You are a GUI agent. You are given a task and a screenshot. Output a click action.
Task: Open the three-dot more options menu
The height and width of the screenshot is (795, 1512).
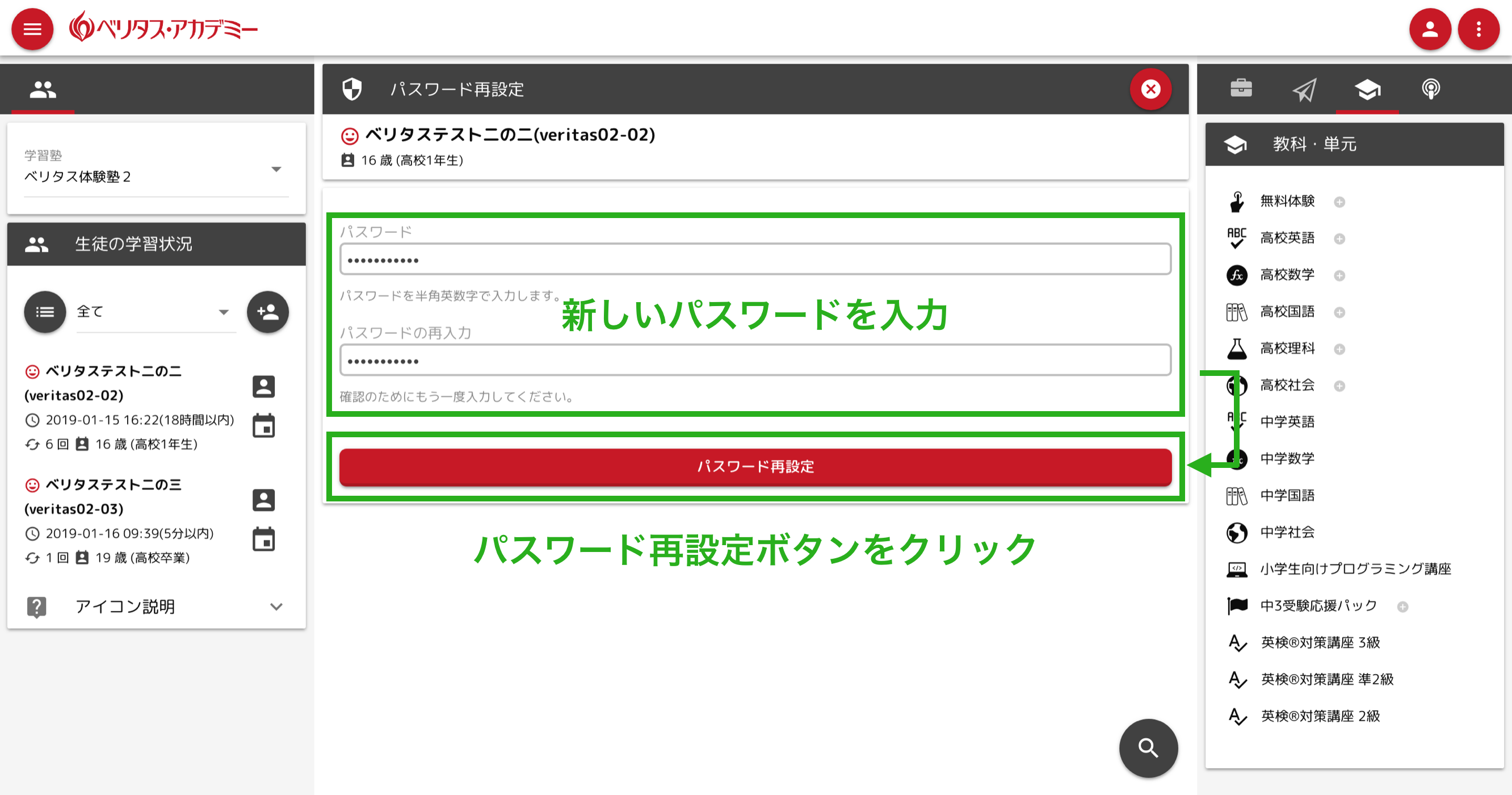tap(1479, 29)
